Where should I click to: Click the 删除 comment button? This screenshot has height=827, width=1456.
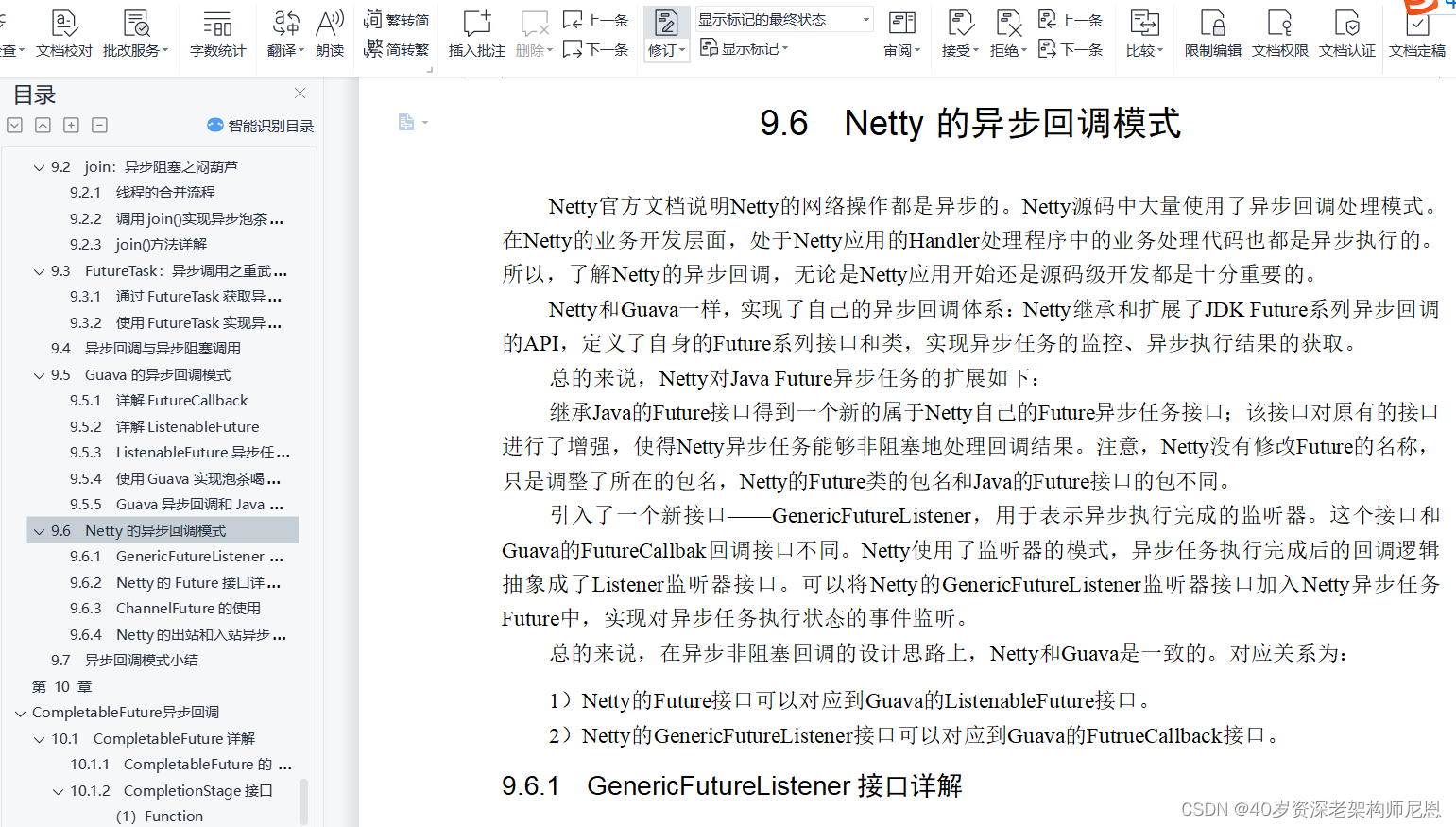coord(534,33)
